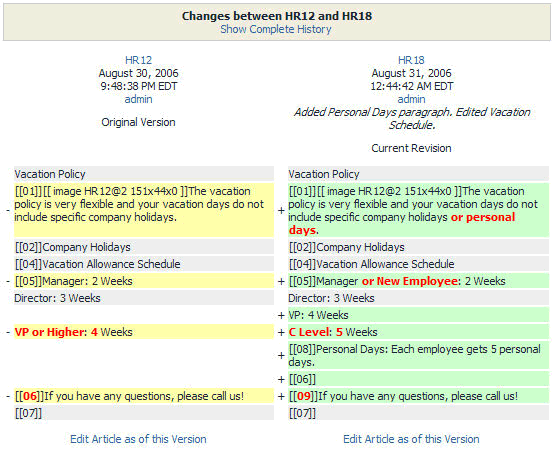Click '[[07]]' in the left column
The width and height of the screenshot is (554, 462).
pos(144,413)
